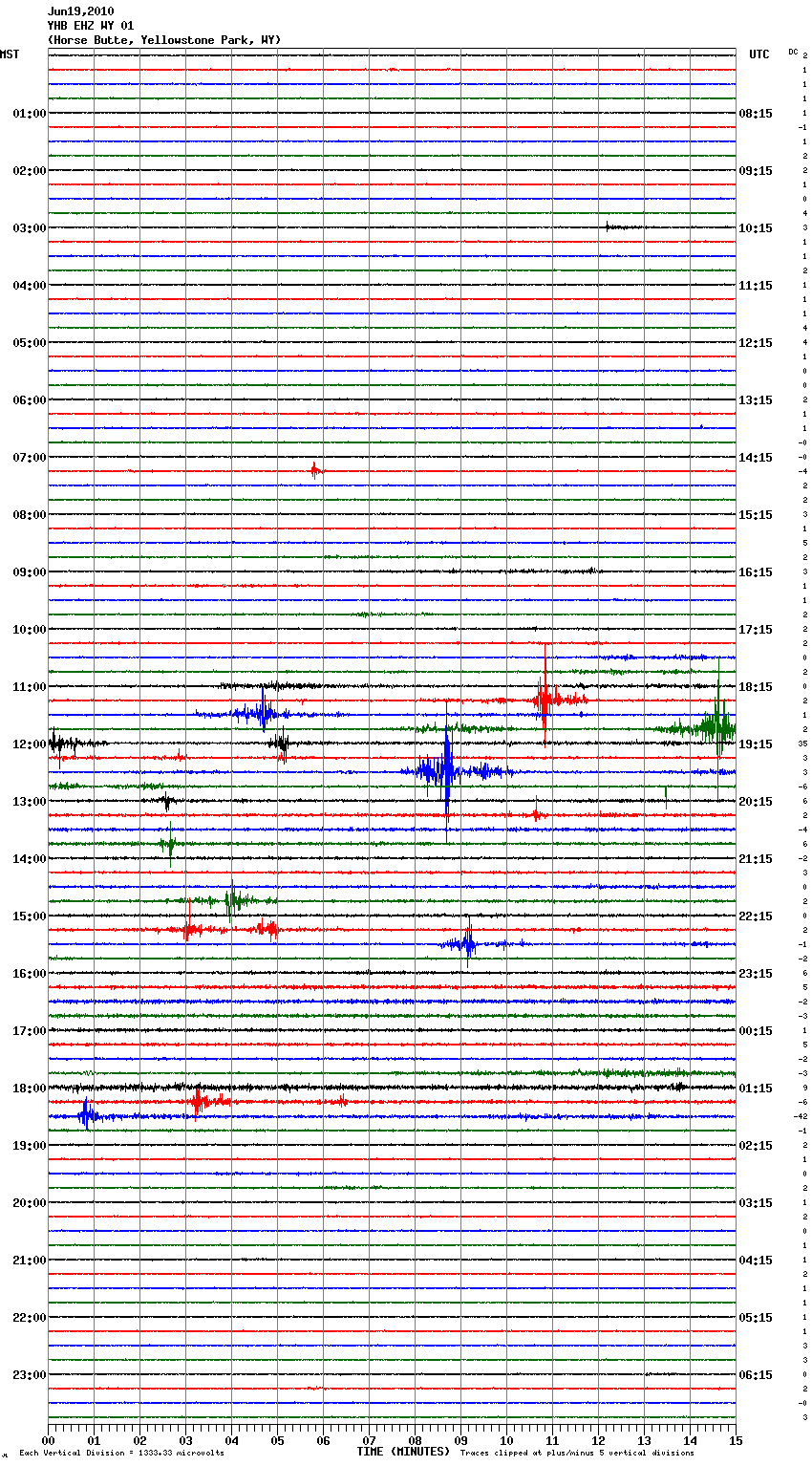Viewport: 812px width, 1466px height.
Task: Click the DC offset value '35'
Action: click(x=803, y=744)
